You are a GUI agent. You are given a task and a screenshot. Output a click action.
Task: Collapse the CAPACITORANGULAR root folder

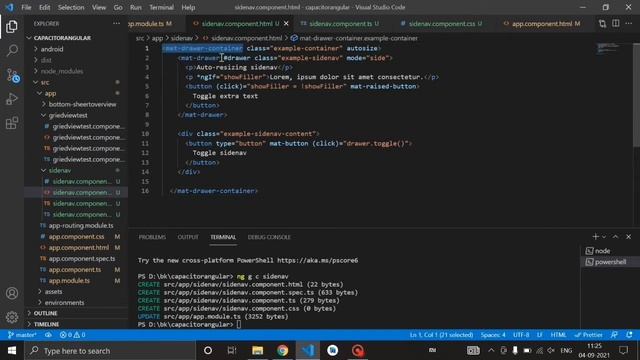pyautogui.click(x=62, y=38)
